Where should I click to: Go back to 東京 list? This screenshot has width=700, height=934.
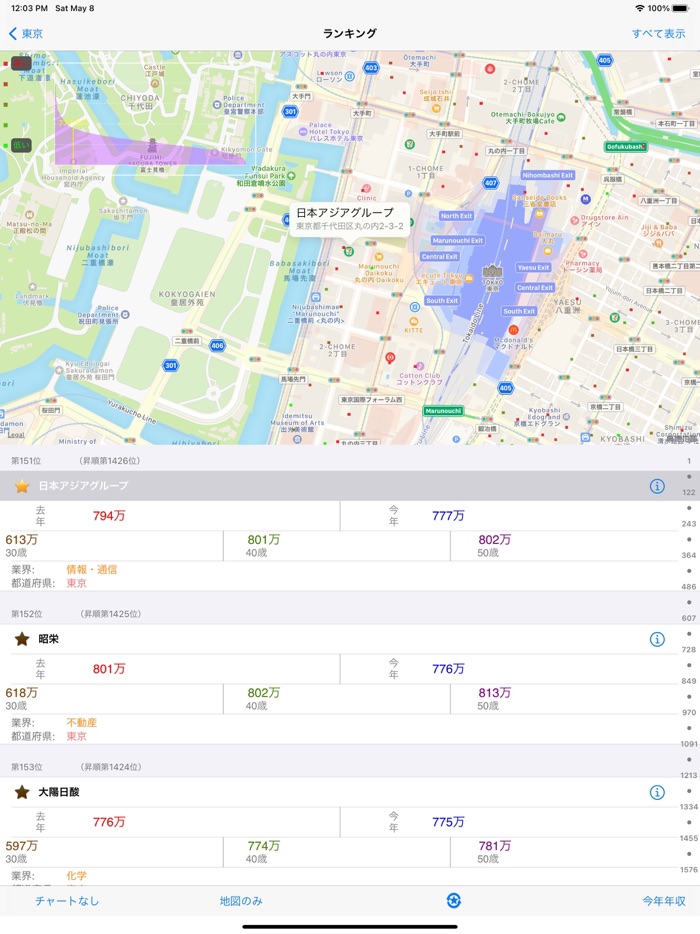point(26,34)
